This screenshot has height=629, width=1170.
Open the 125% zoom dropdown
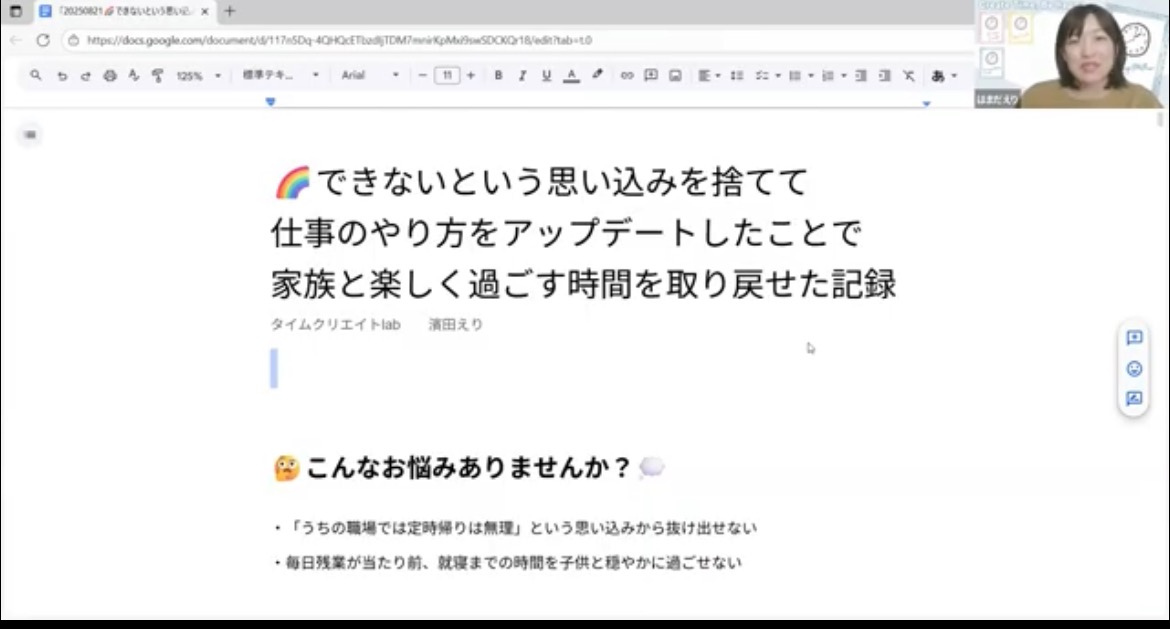pos(198,76)
